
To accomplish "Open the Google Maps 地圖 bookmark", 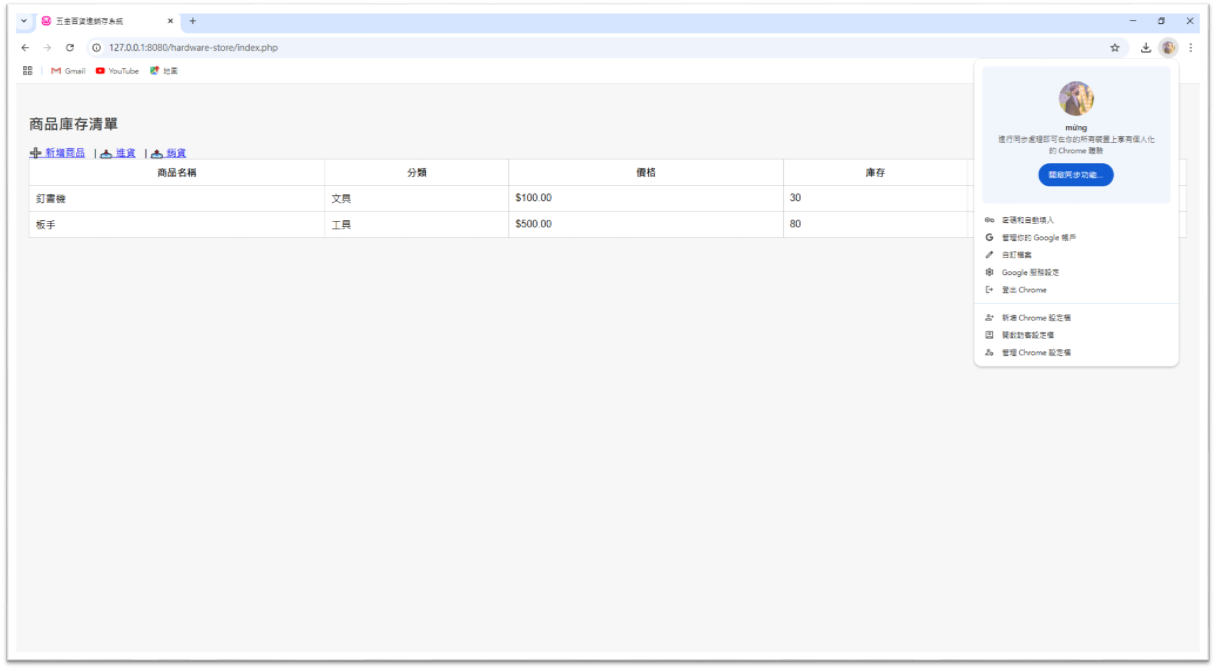I will pyautogui.click(x=164, y=71).
